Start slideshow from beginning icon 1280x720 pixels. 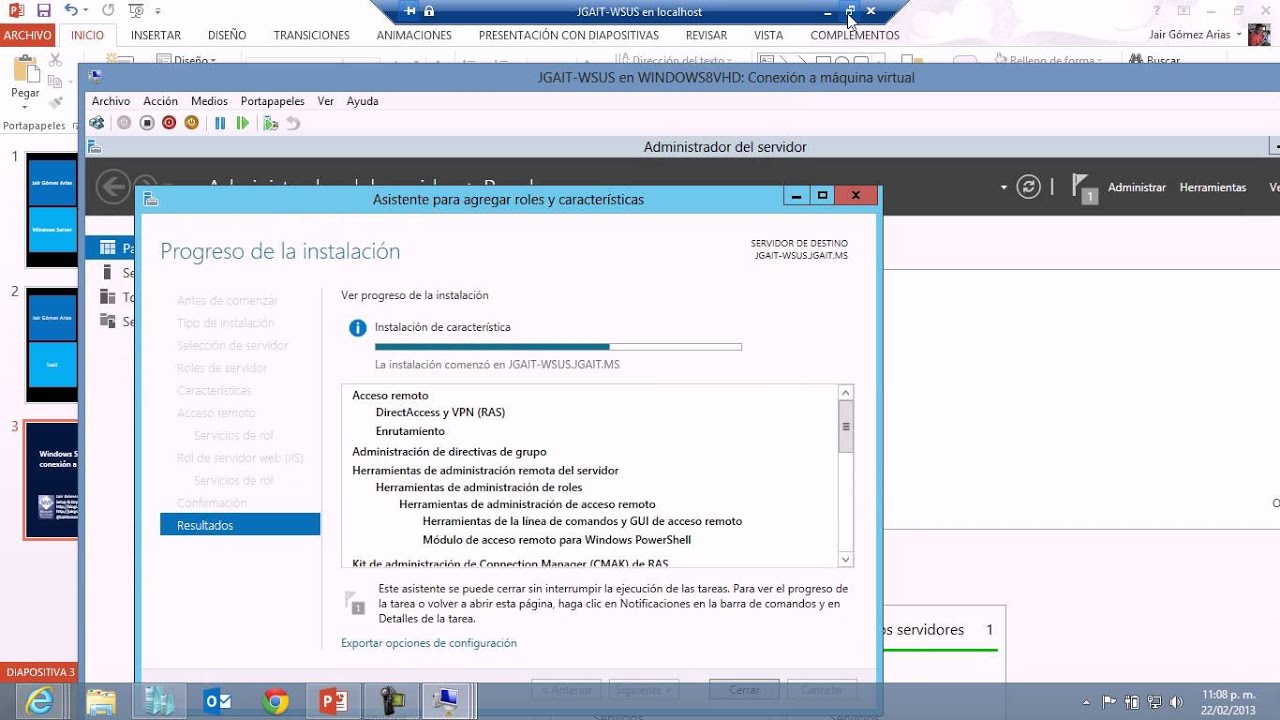pos(137,11)
